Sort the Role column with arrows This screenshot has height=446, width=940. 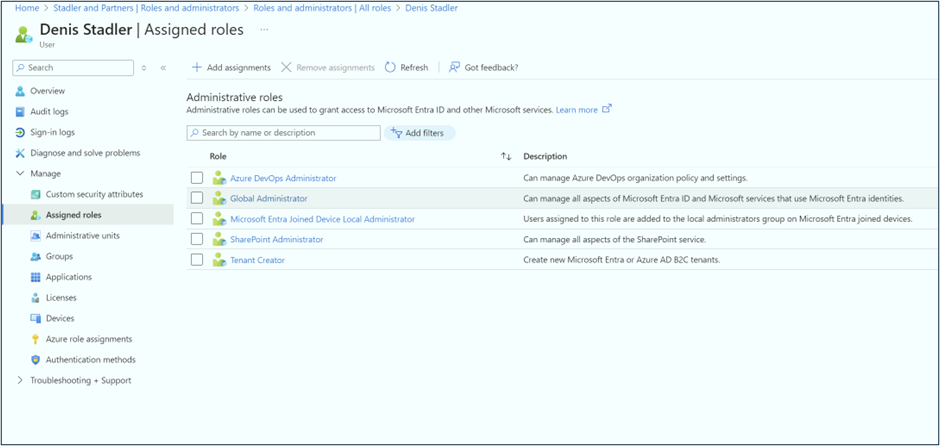[x=506, y=156]
